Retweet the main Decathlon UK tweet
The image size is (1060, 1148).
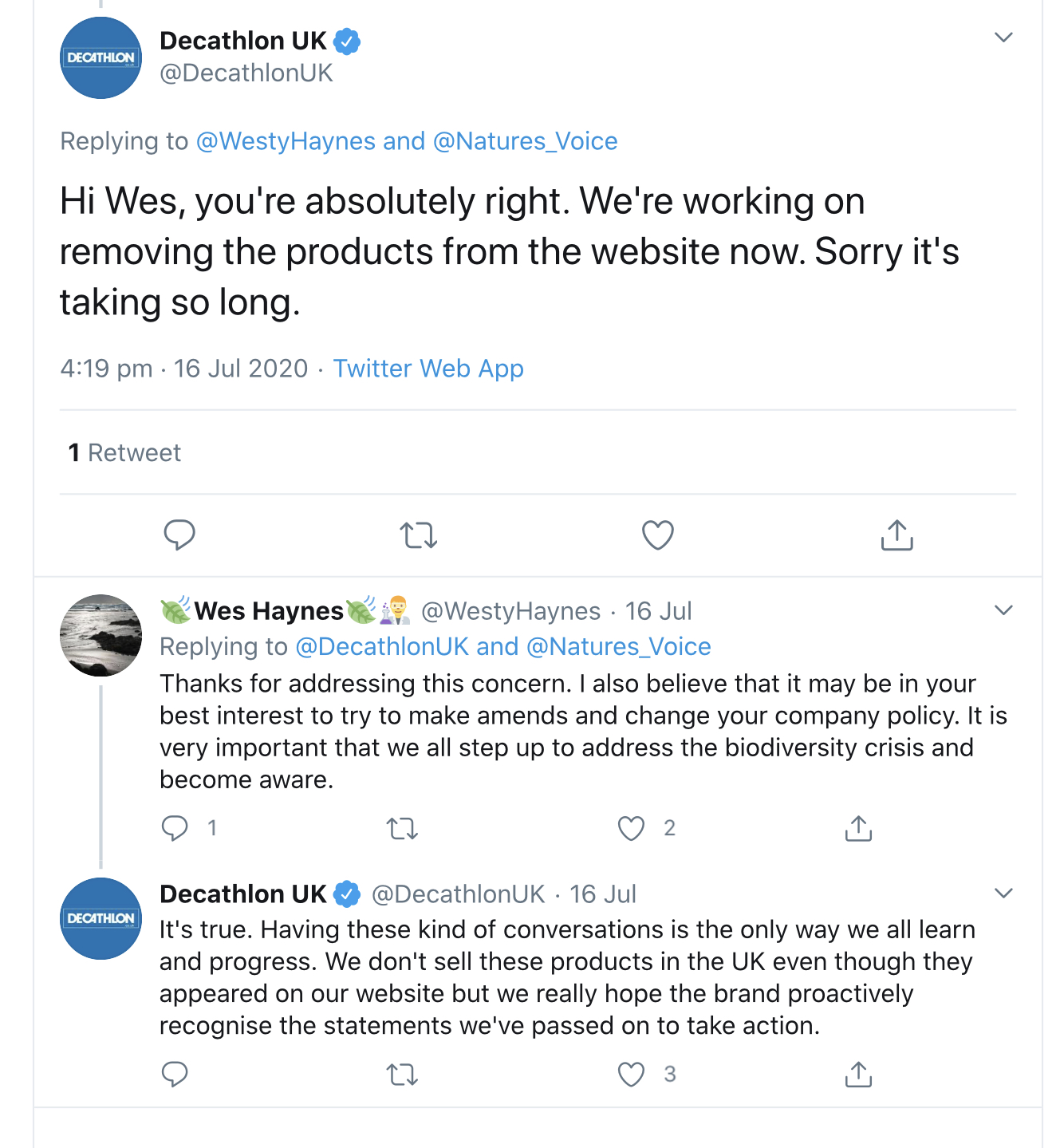419,535
